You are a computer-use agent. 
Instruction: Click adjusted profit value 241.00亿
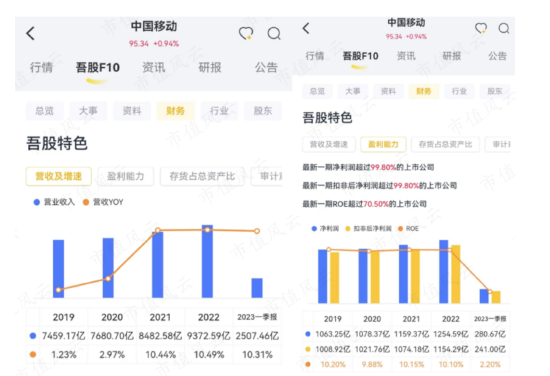coord(490,349)
